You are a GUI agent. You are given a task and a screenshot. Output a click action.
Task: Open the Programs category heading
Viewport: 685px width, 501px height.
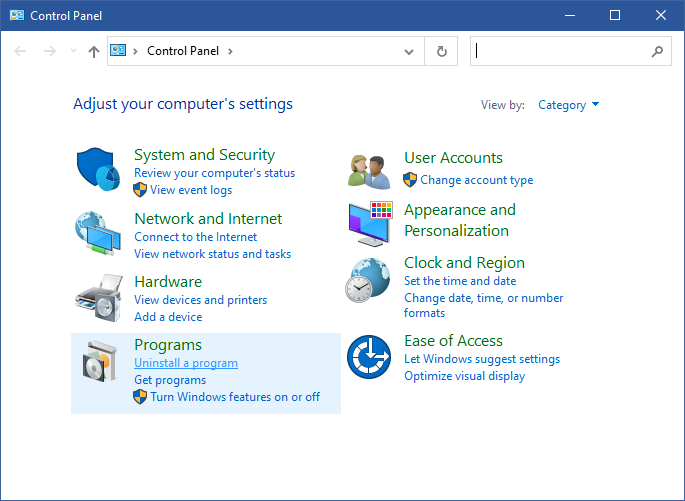tap(168, 345)
